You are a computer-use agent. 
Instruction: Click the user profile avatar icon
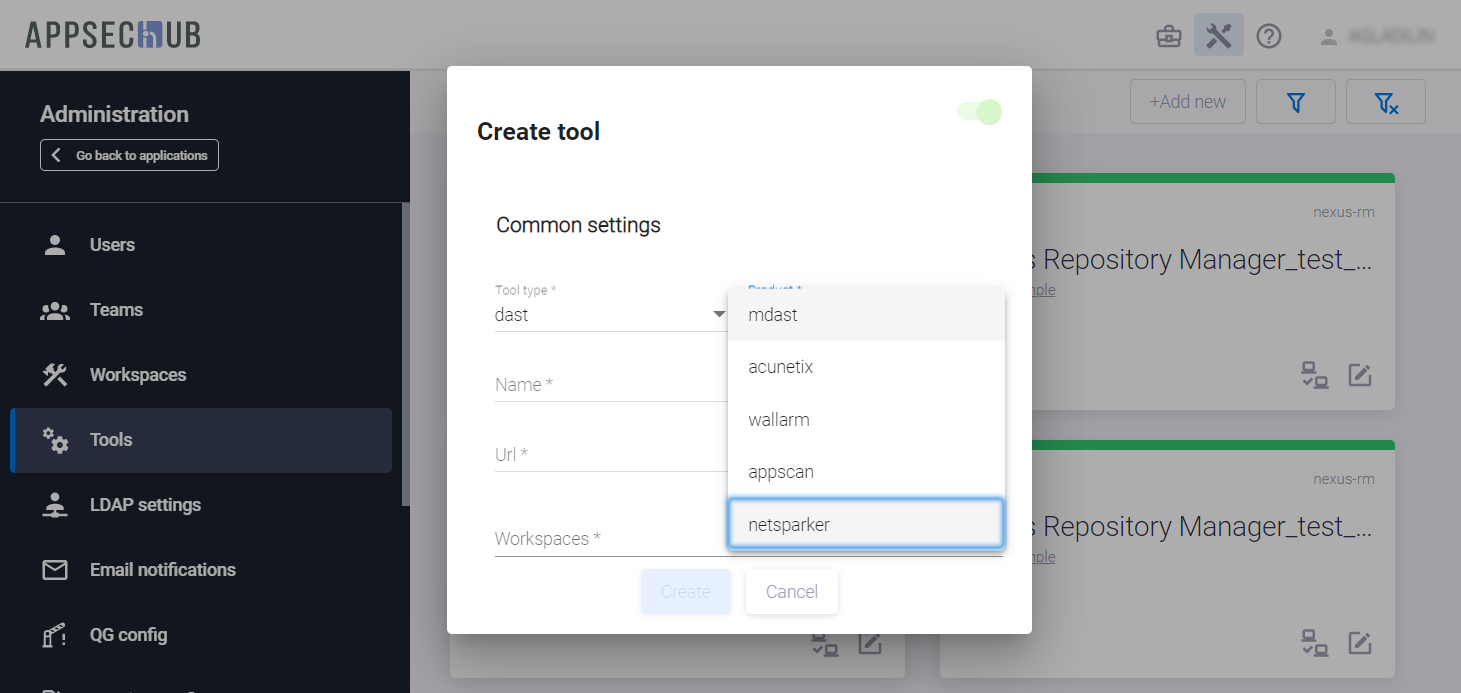click(x=1329, y=37)
